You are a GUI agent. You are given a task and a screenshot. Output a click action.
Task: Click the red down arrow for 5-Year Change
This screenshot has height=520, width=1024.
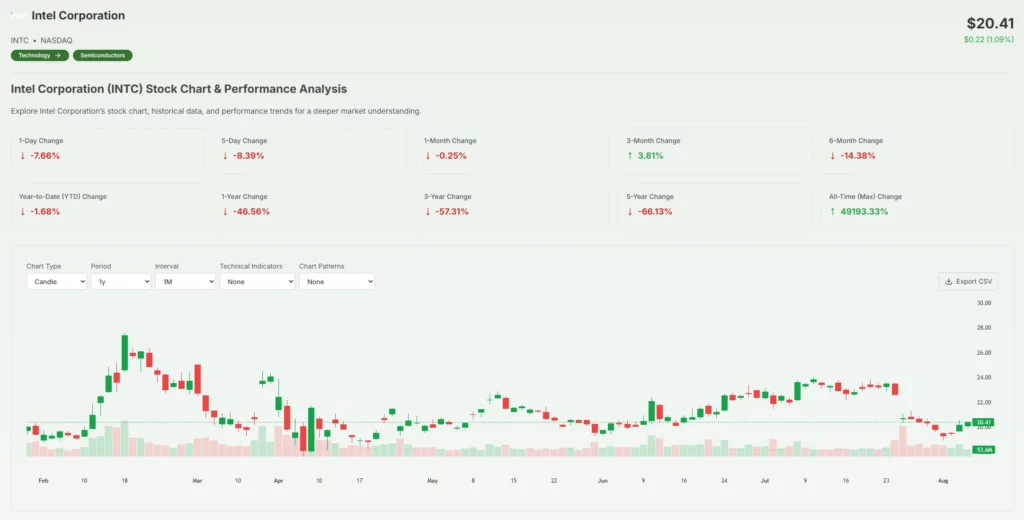(x=630, y=212)
